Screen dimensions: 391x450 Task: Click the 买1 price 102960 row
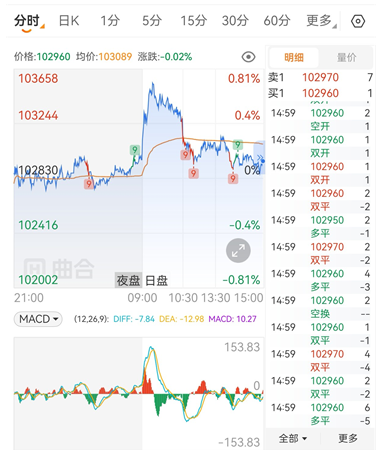pyautogui.click(x=320, y=93)
